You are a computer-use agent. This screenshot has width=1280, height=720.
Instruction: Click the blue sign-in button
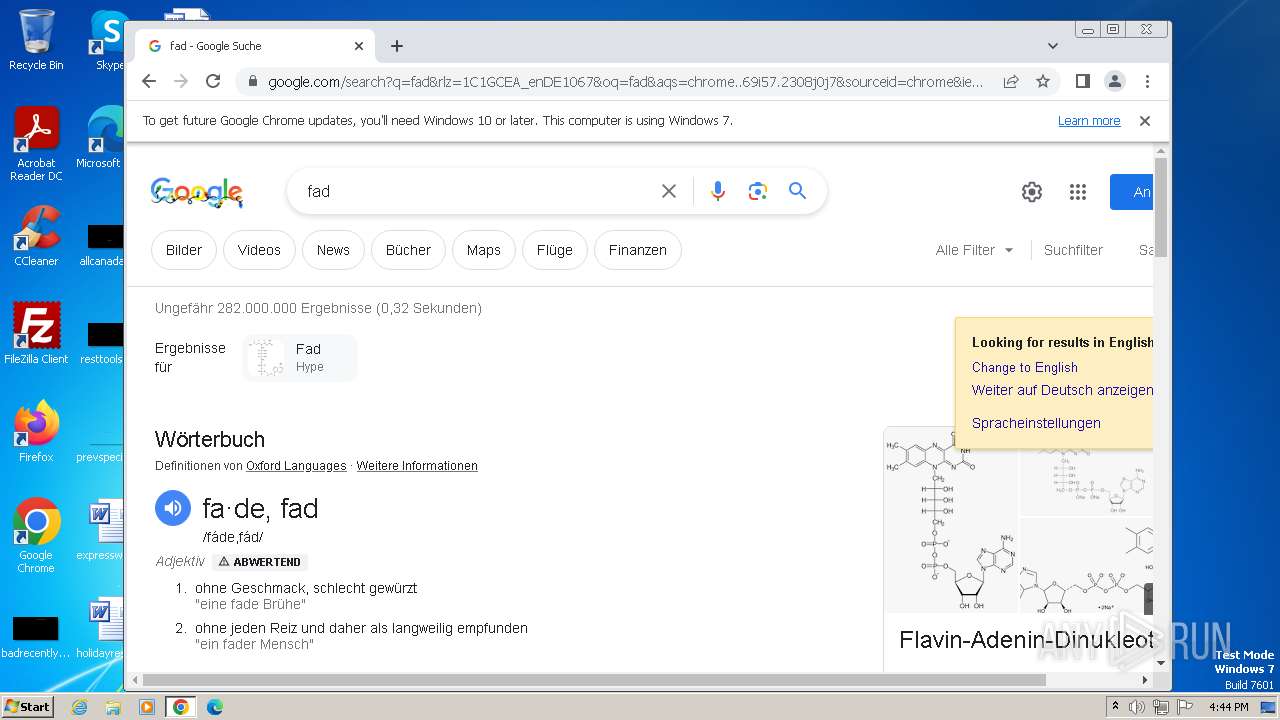(x=1131, y=192)
